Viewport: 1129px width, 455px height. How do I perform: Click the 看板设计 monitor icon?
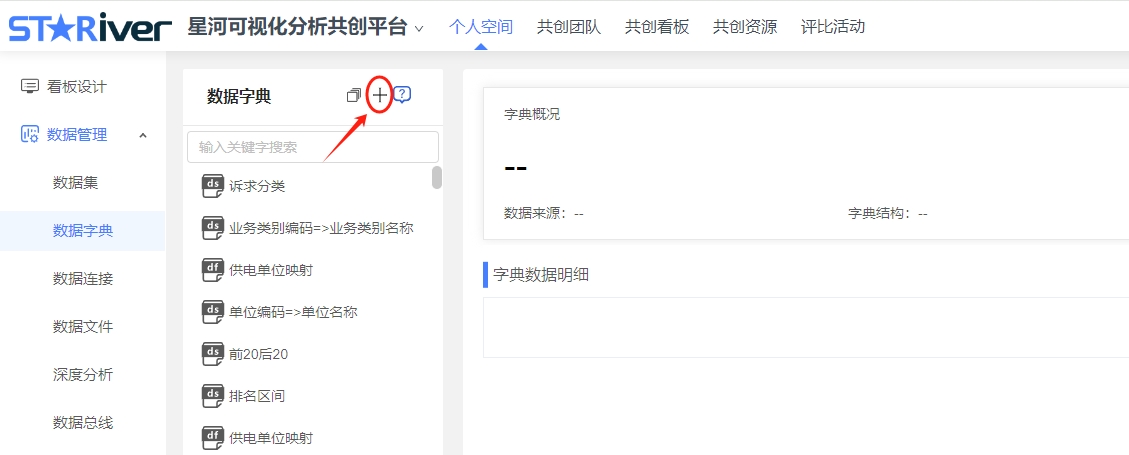30,87
